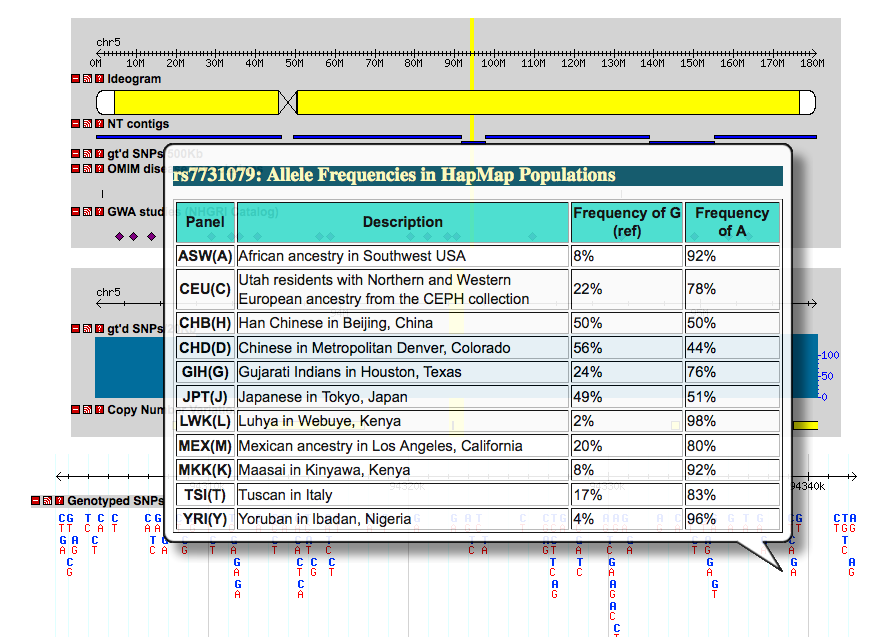
Task: Click the ideogram centromere cross
Action: (x=288, y=103)
